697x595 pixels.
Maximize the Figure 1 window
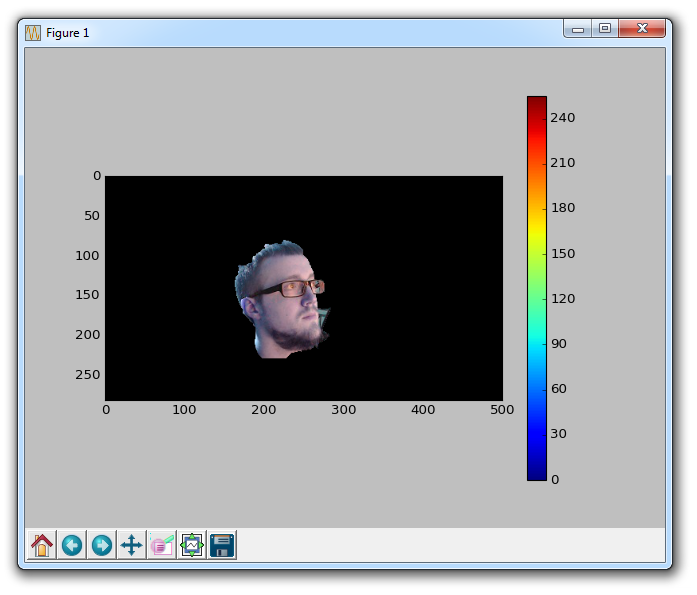(604, 30)
